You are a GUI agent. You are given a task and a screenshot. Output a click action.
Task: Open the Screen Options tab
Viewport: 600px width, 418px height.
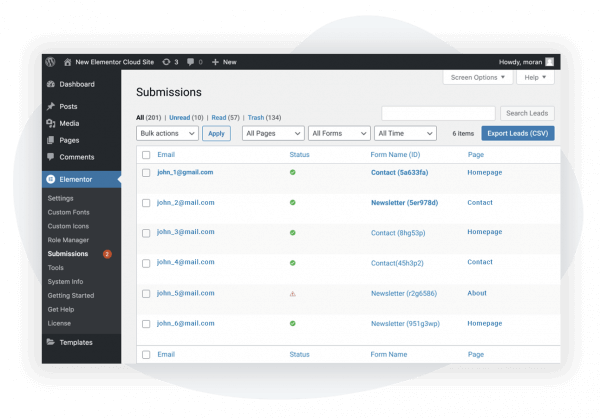477,77
